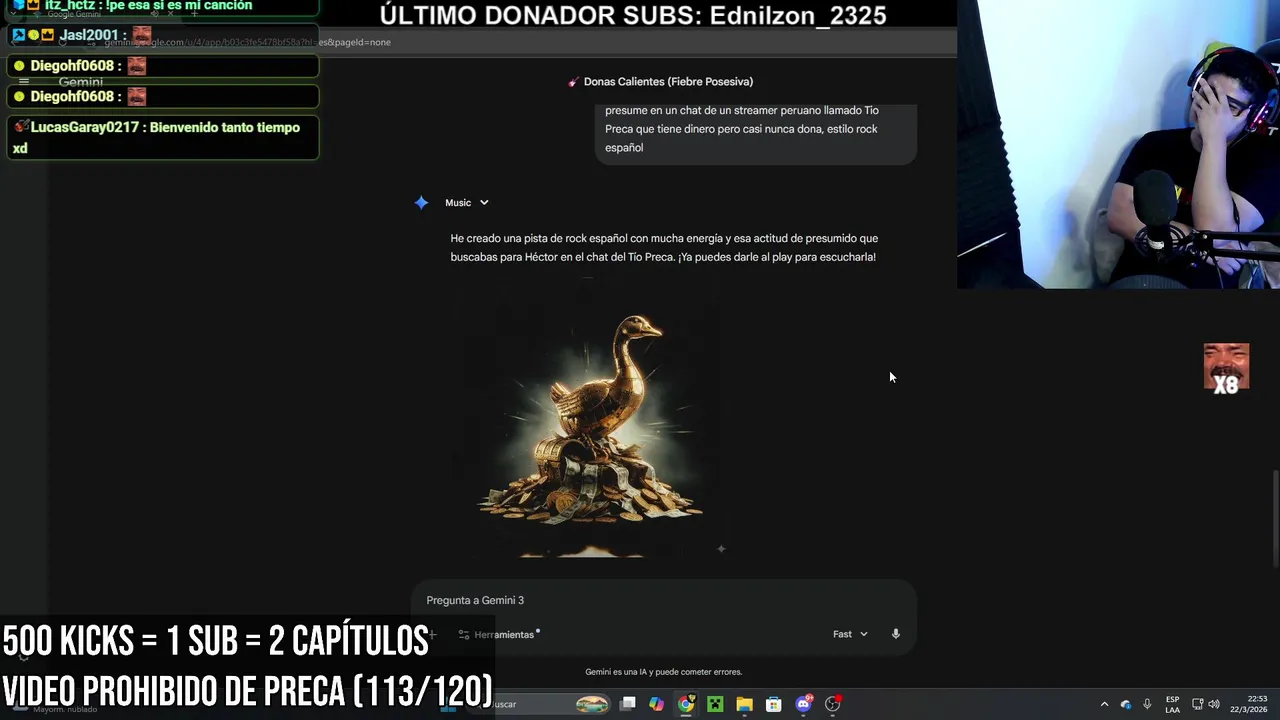The image size is (1280, 720).
Task: Click the ÚLTIMO DONADOR SUBS Ednilzon_2325 banner
Action: pos(633,15)
